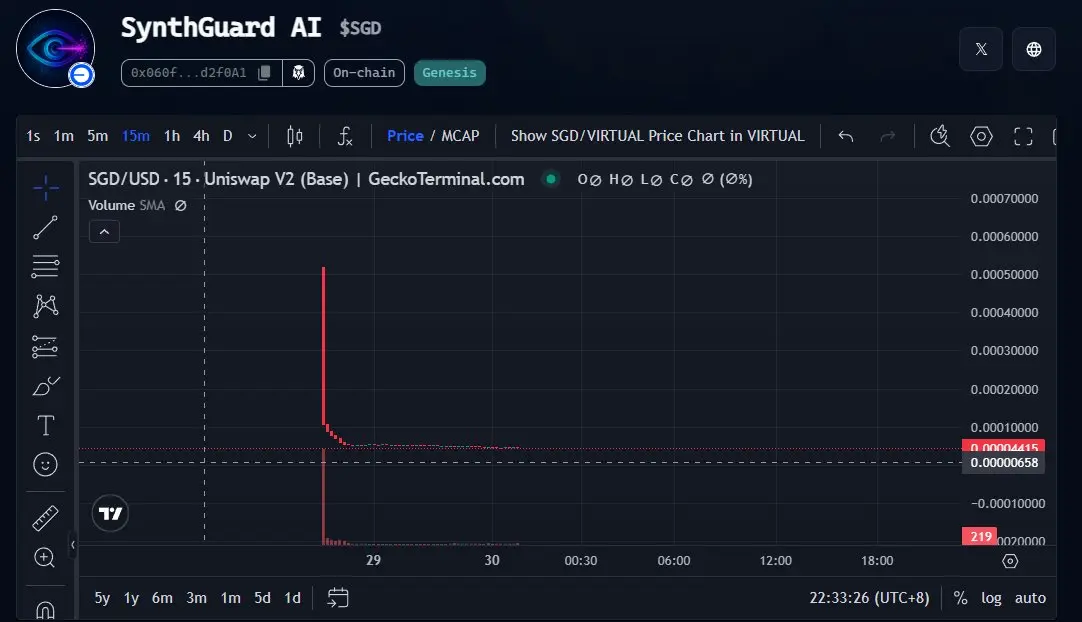Switch the chart to Price view
This screenshot has width=1082, height=622.
coord(405,136)
